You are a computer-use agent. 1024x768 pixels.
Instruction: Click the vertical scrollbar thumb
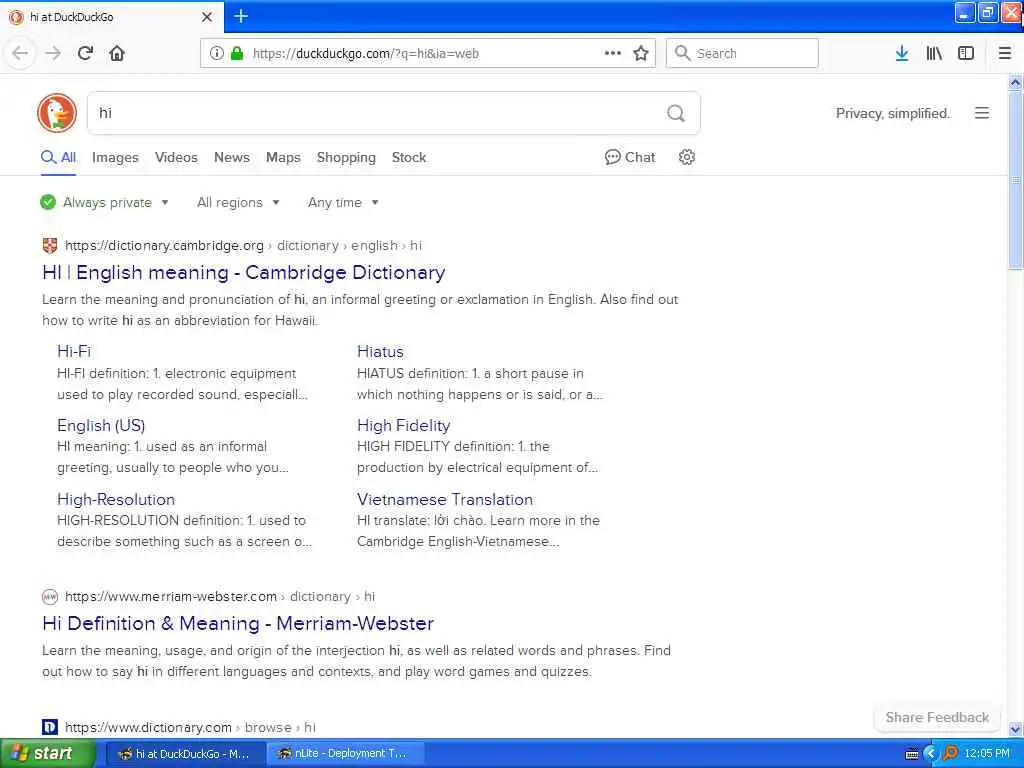[1016, 180]
